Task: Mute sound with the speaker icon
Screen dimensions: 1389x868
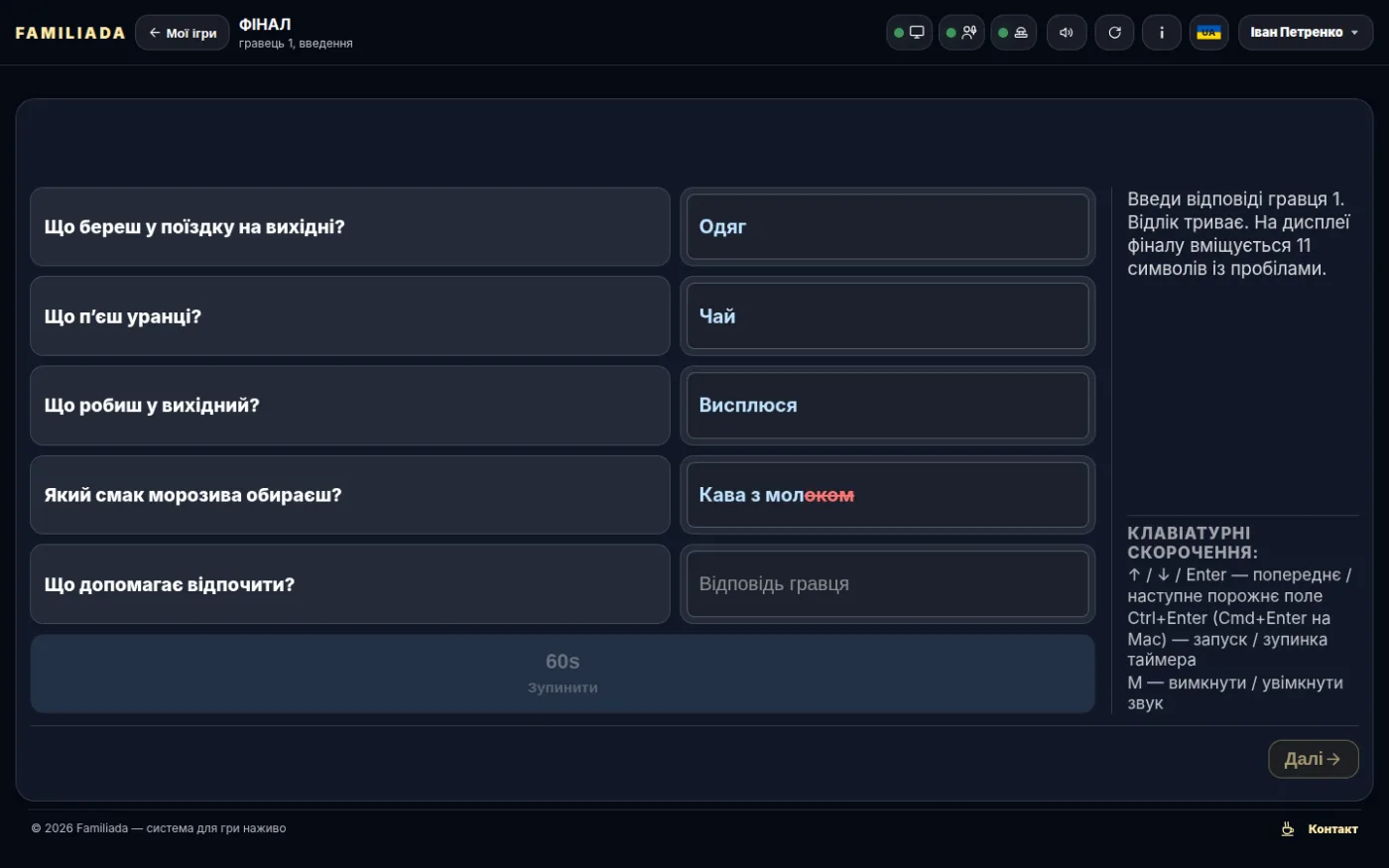Action: pyautogui.click(x=1067, y=33)
